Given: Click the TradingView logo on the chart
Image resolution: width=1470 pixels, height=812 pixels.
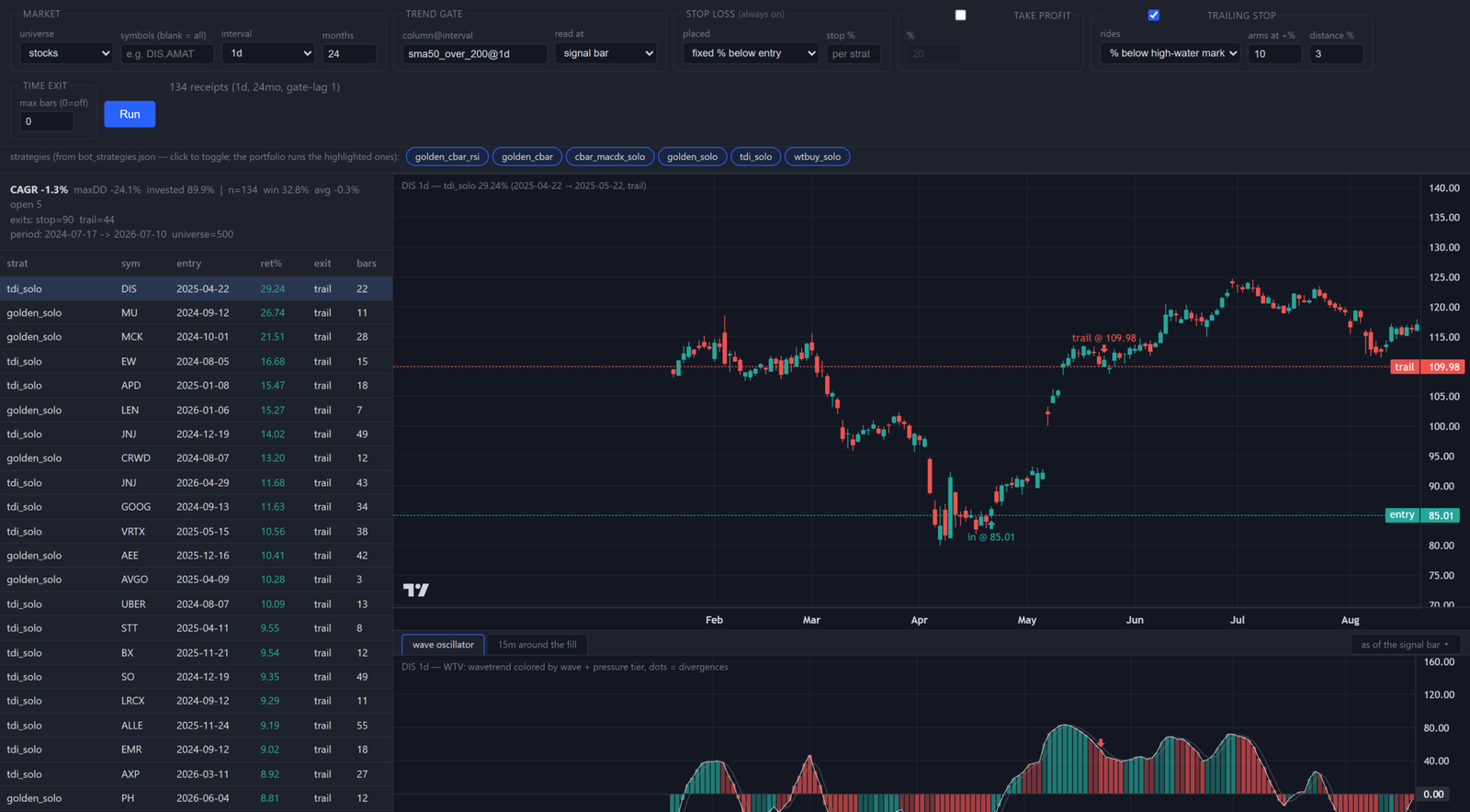Looking at the screenshot, I should coord(415,590).
